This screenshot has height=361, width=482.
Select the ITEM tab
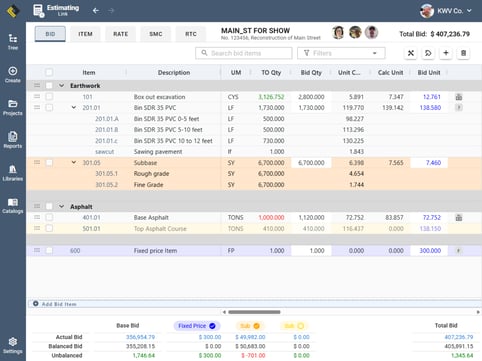[85, 34]
